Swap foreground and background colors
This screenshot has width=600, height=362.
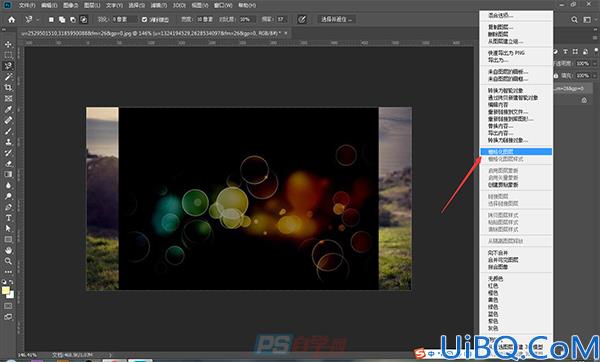pos(11,282)
